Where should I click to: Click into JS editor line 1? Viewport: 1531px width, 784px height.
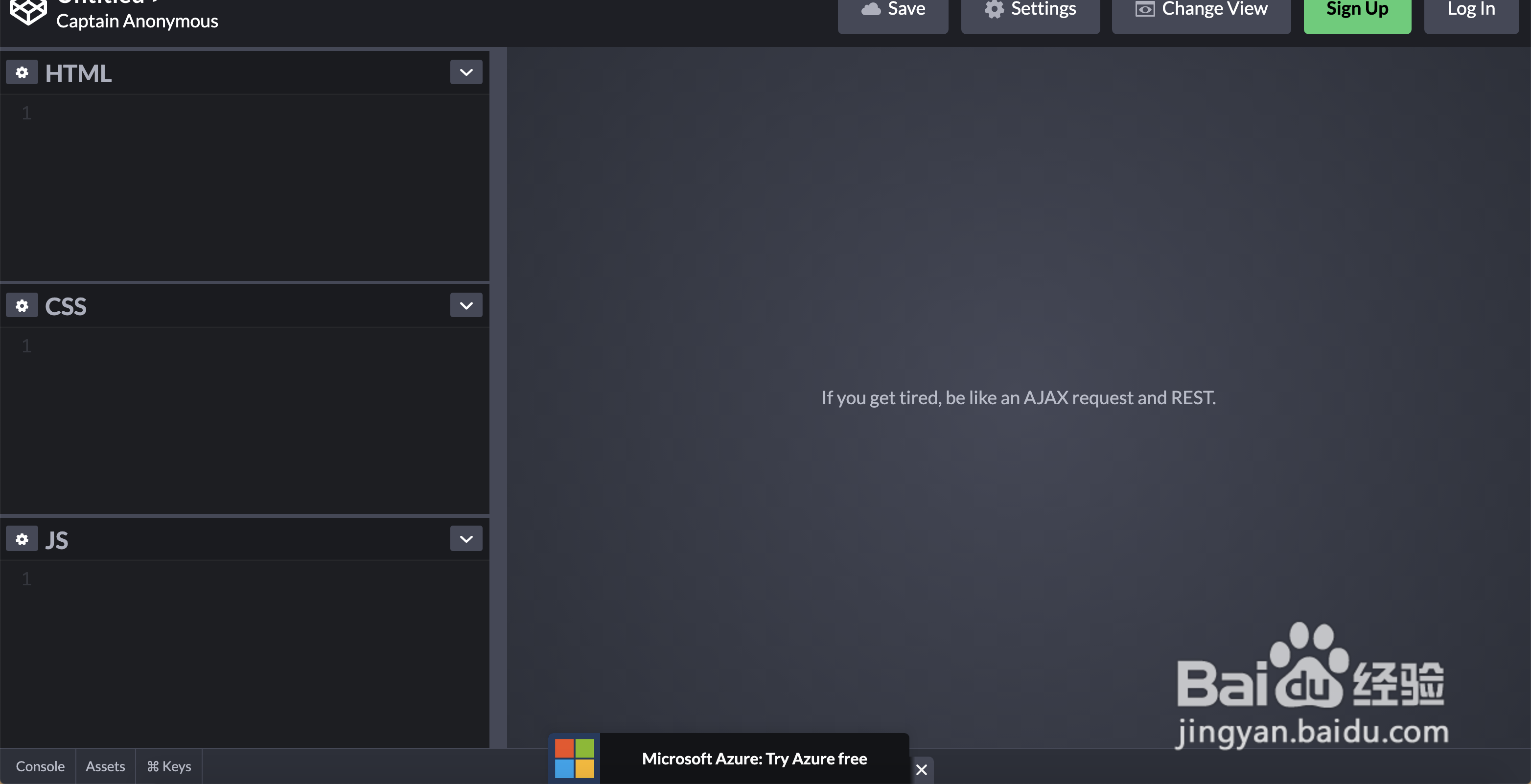[x=261, y=579]
